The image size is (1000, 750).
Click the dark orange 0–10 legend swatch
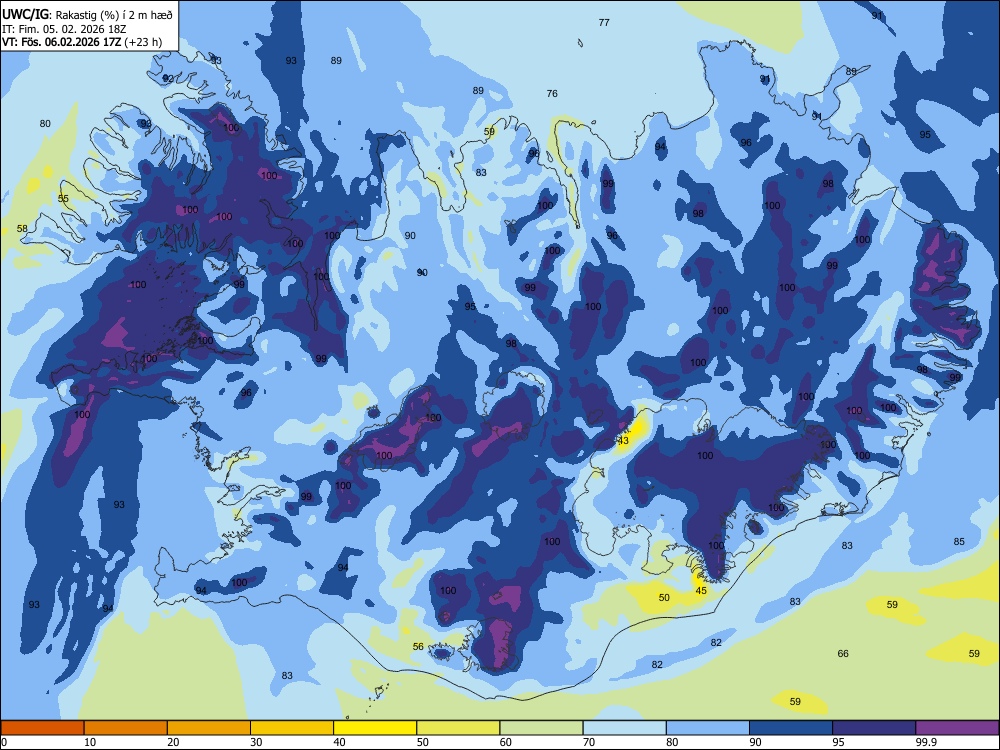click(x=43, y=728)
